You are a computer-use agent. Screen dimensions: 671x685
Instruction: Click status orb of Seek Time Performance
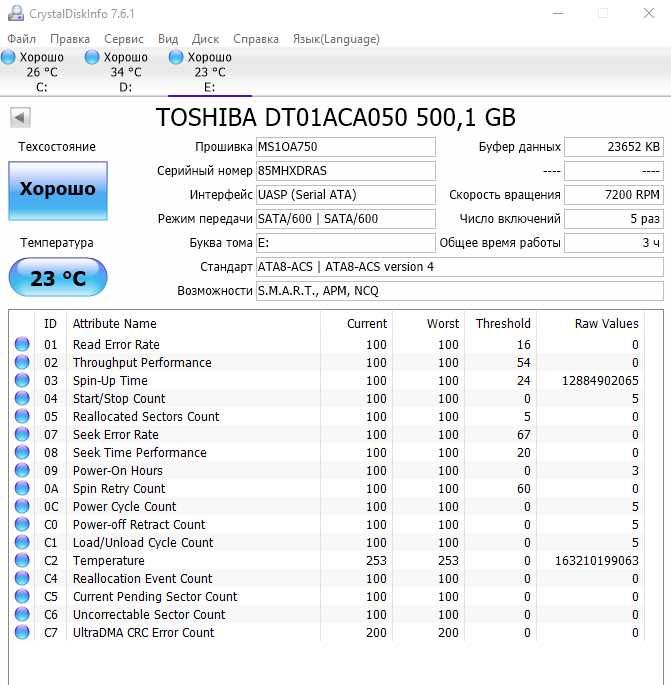click(x=22, y=452)
